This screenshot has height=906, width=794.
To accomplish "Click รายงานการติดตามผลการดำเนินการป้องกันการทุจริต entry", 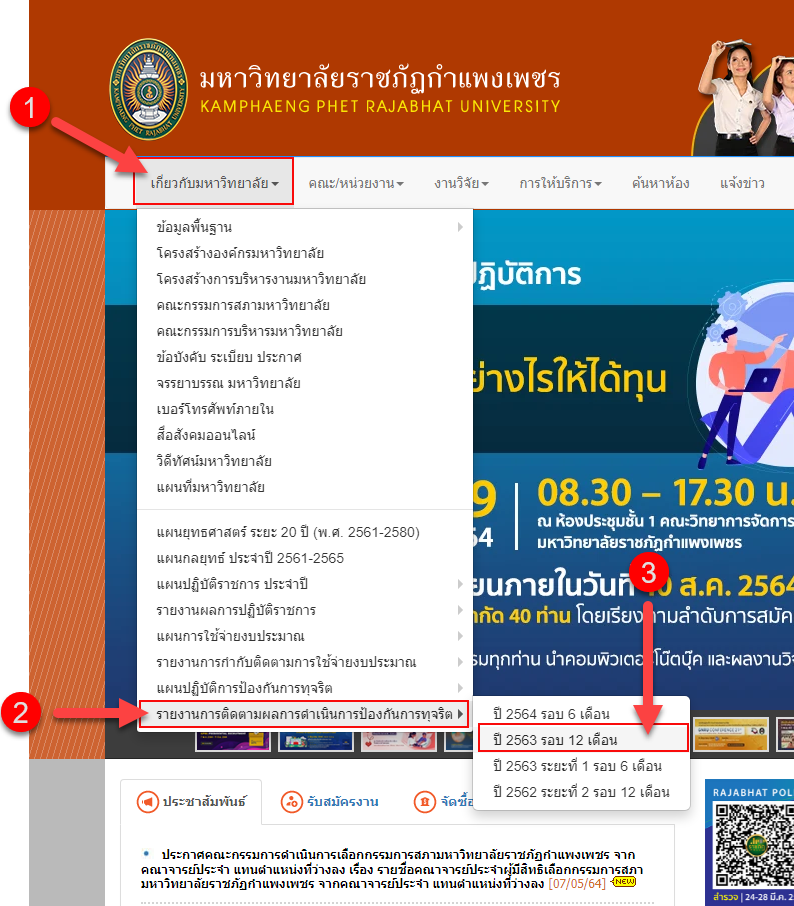I will pos(305,714).
